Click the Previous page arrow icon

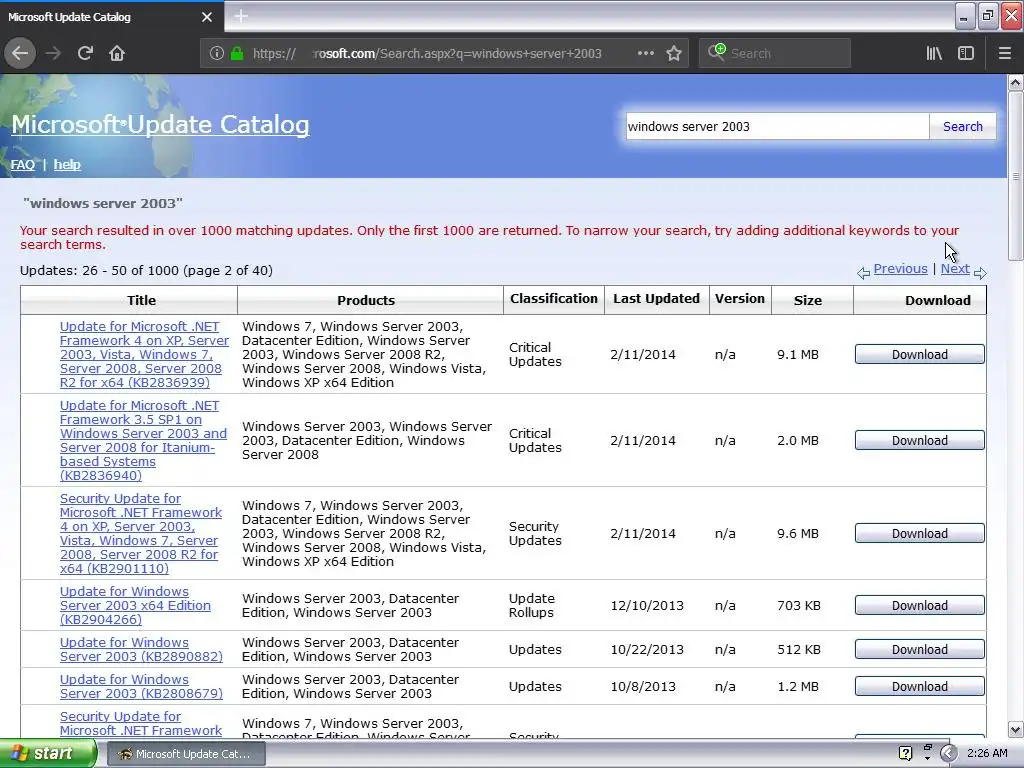[x=863, y=273]
